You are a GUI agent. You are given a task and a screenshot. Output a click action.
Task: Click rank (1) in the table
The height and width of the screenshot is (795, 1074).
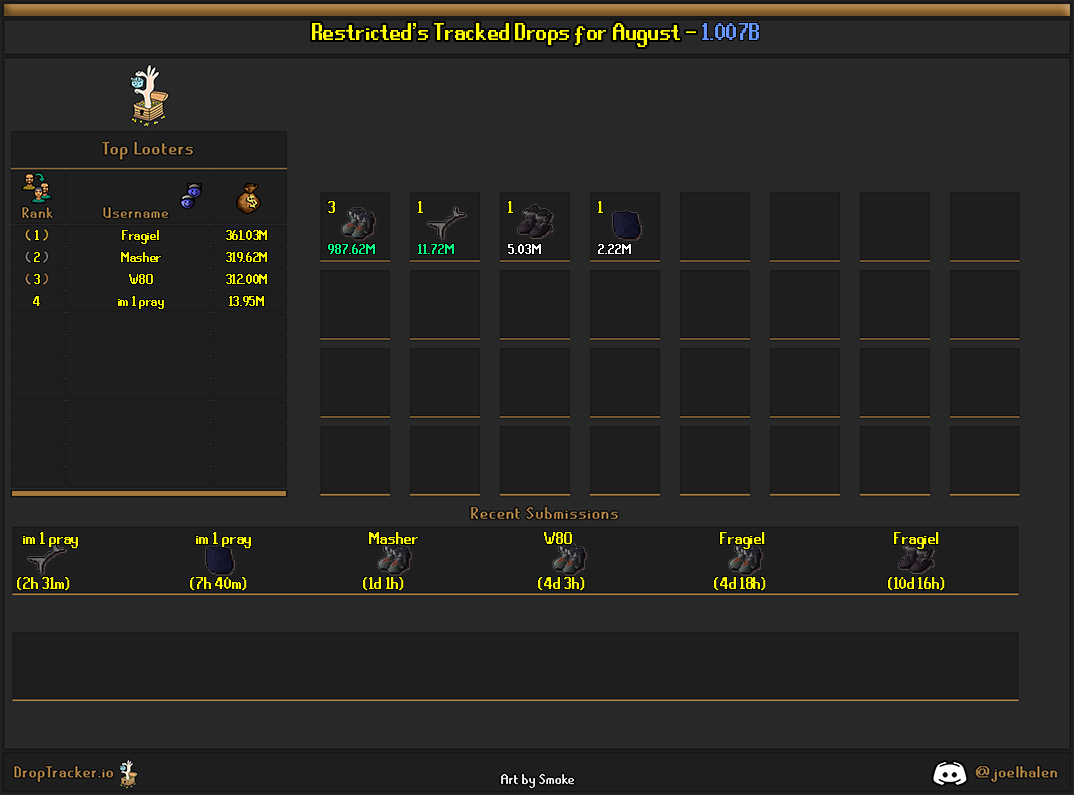[x=36, y=236]
